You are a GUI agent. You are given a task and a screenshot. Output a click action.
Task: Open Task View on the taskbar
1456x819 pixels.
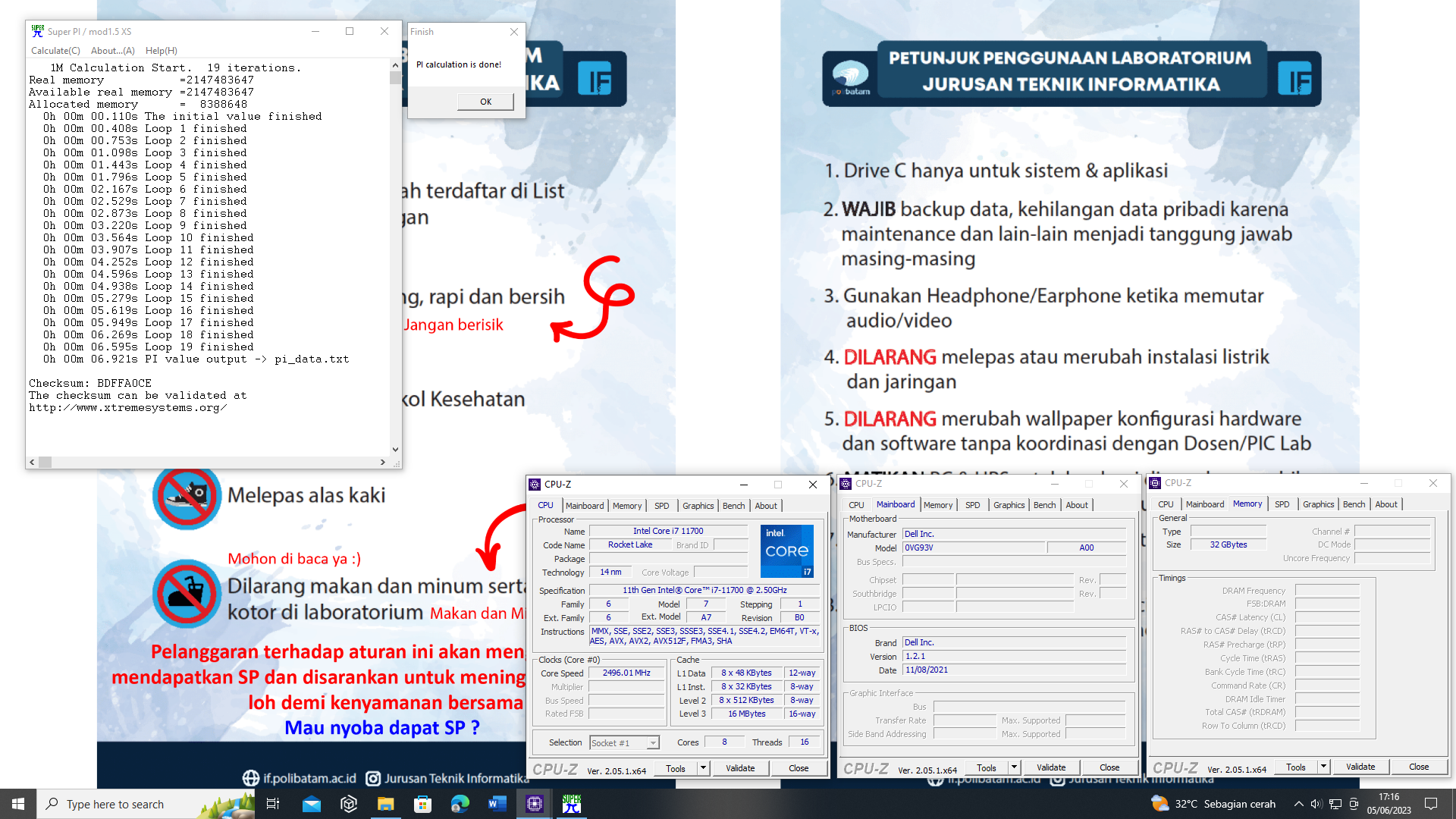(273, 804)
